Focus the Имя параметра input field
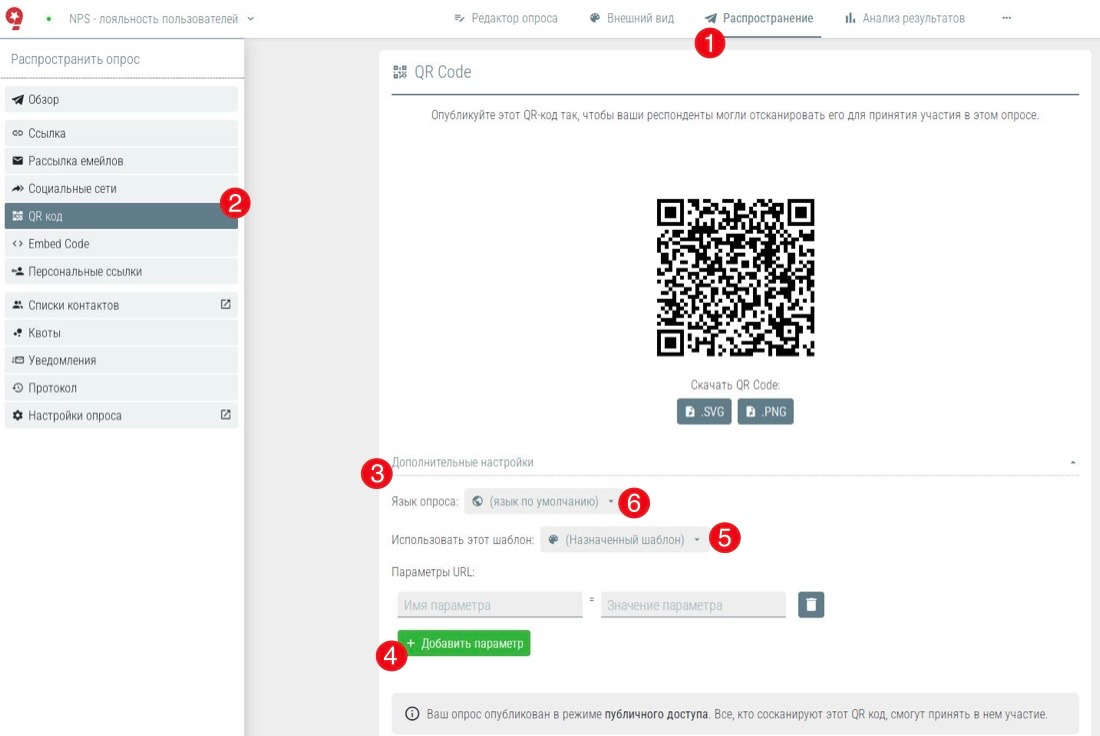The width and height of the screenshot is (1100, 736). [490, 605]
